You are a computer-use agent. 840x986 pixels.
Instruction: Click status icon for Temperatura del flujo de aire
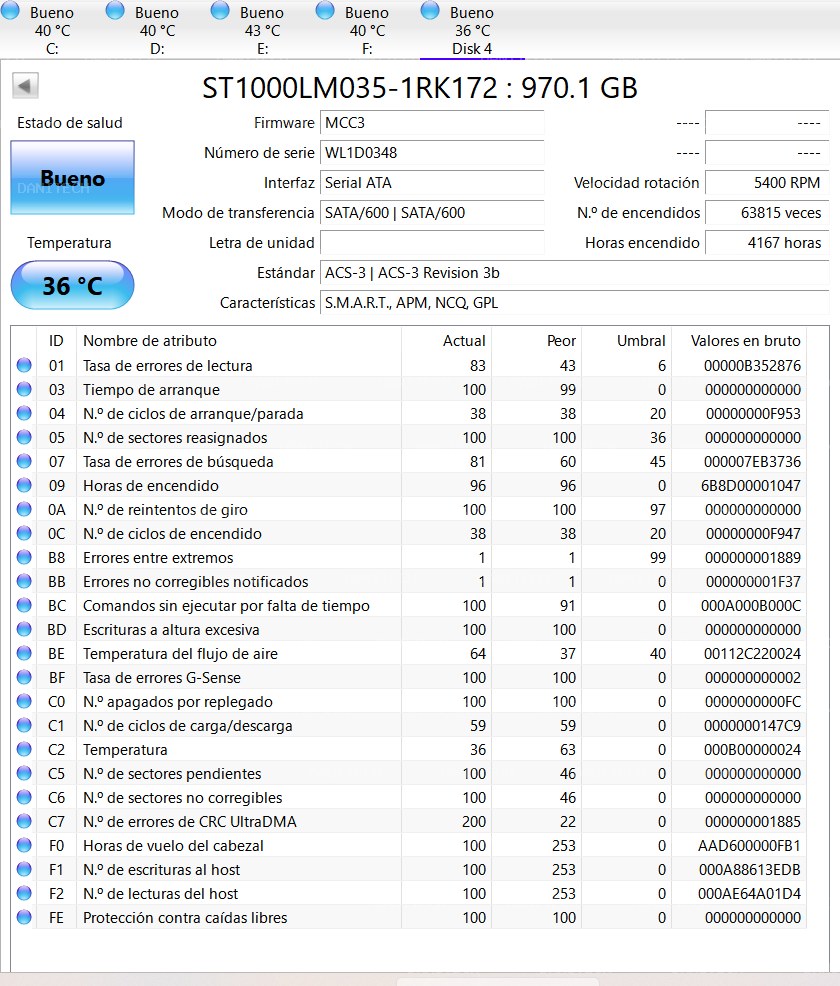click(x=24, y=653)
